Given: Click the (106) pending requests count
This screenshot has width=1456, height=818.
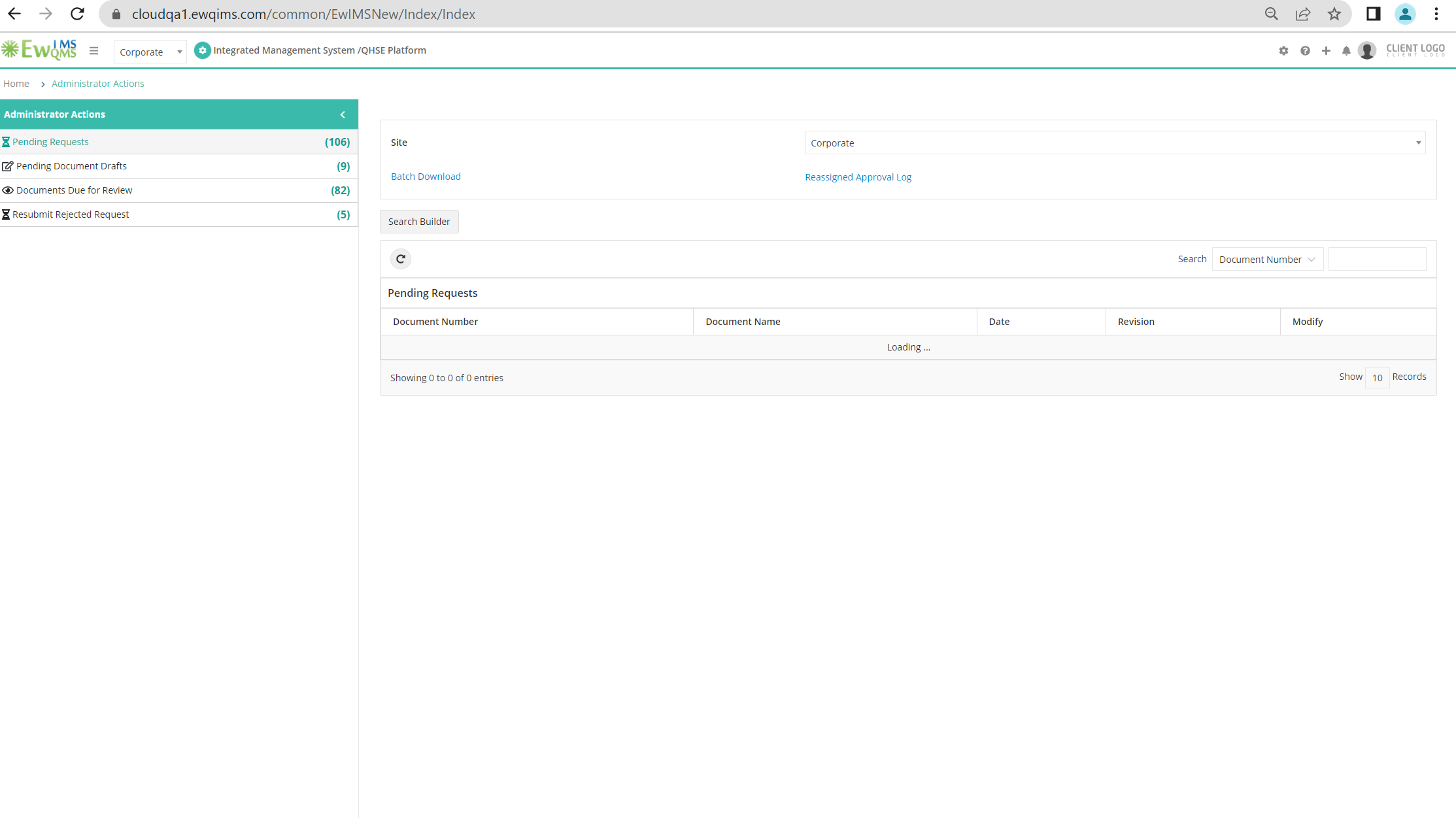Looking at the screenshot, I should pos(337,142).
